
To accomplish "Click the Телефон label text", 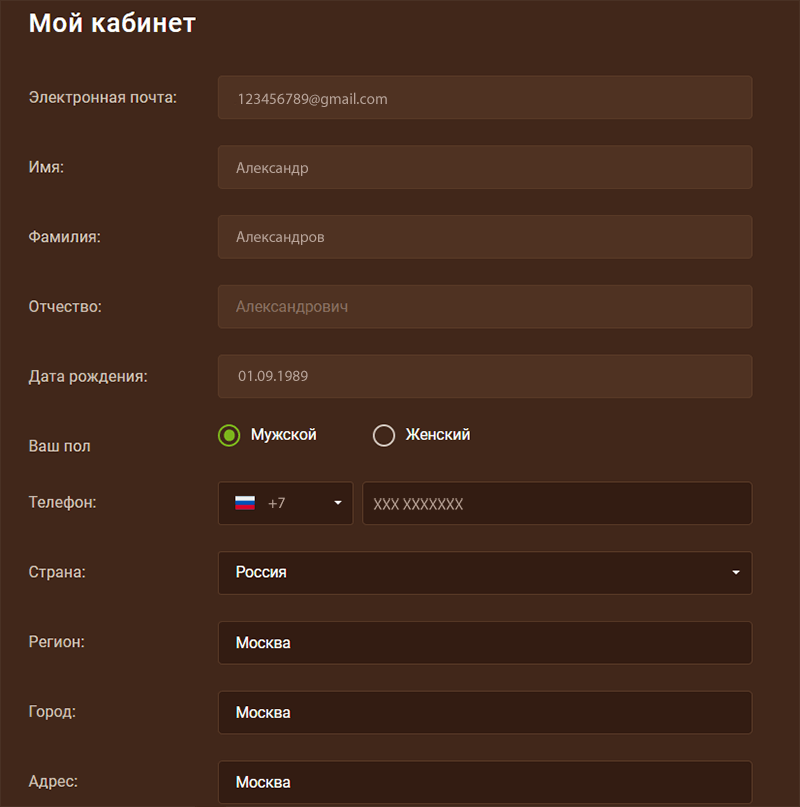I will (x=62, y=502).
